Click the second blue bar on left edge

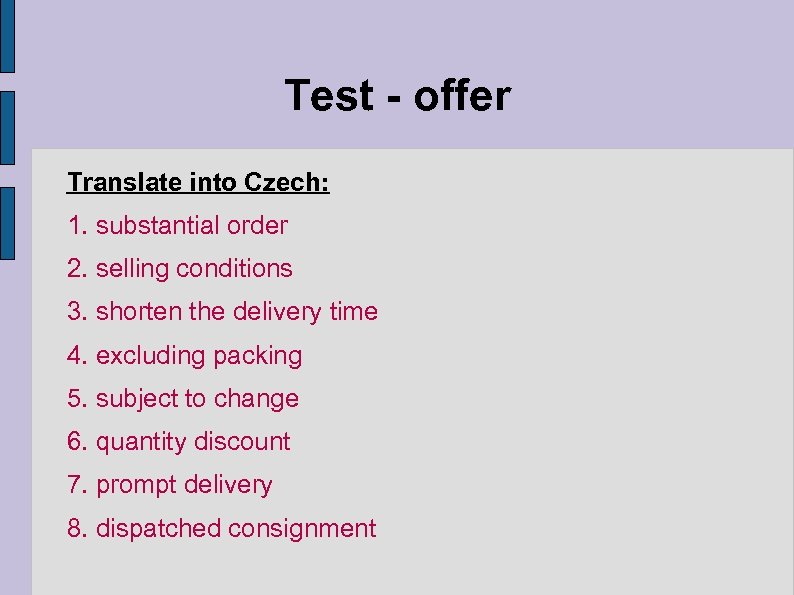pyautogui.click(x=7, y=127)
